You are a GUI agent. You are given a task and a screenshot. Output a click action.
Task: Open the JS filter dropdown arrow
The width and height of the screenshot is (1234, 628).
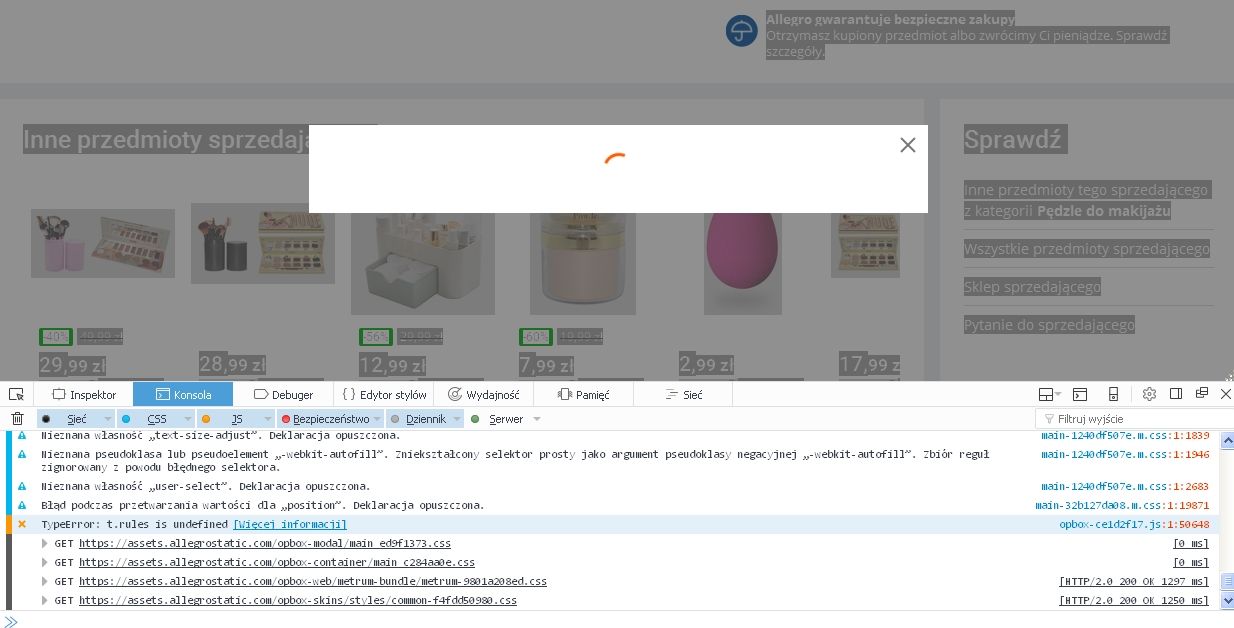click(x=266, y=419)
